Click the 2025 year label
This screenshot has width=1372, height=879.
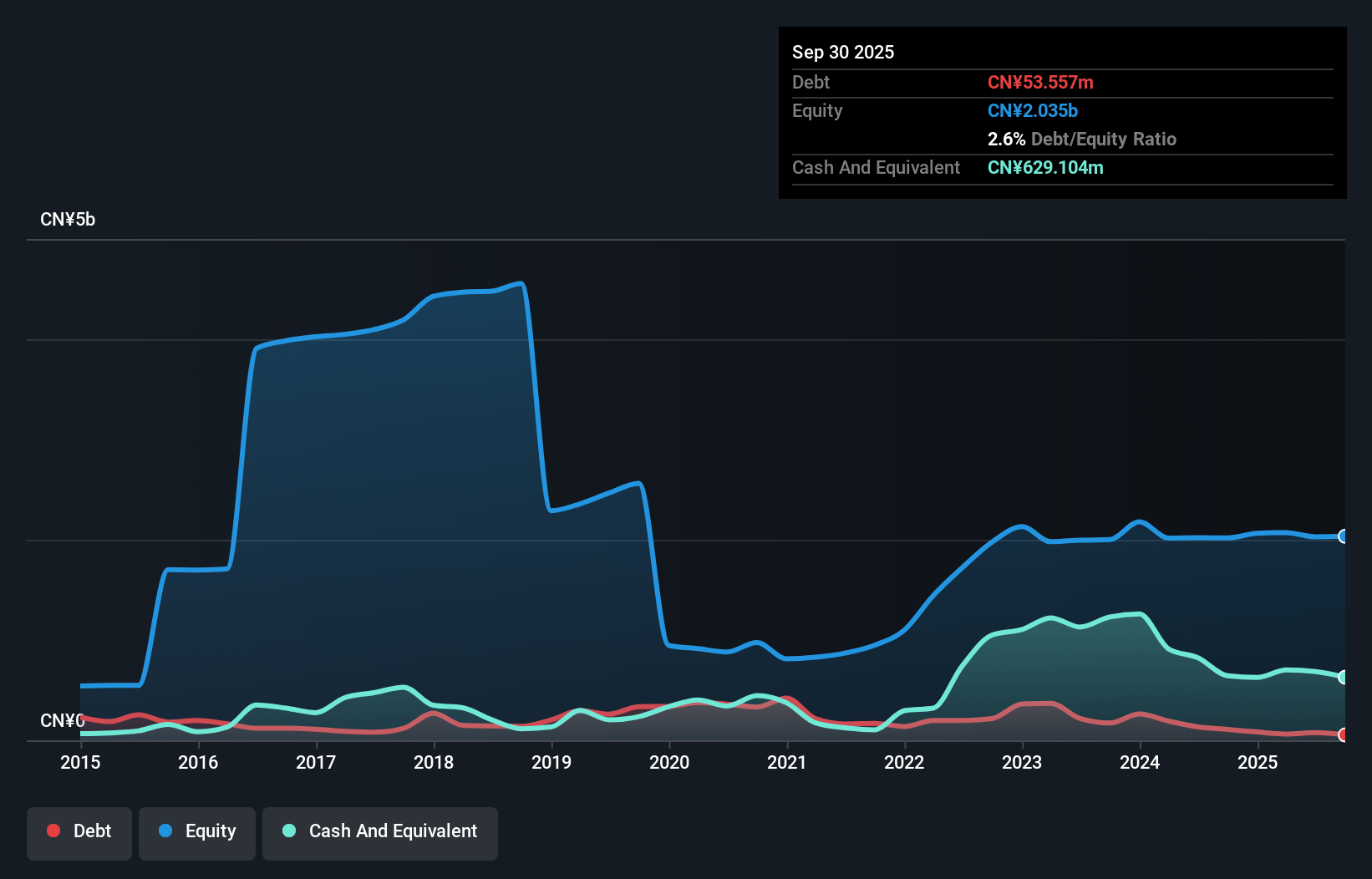pos(1258,762)
